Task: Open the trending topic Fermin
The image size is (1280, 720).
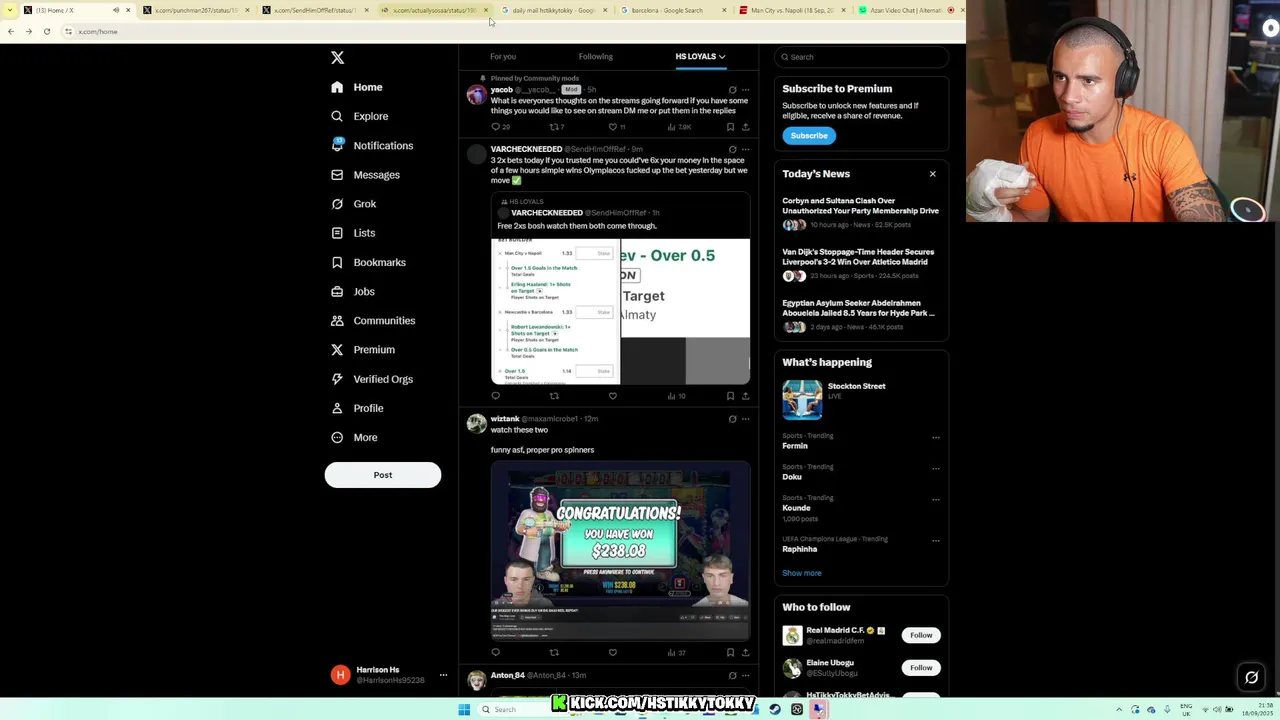Action: click(x=795, y=446)
